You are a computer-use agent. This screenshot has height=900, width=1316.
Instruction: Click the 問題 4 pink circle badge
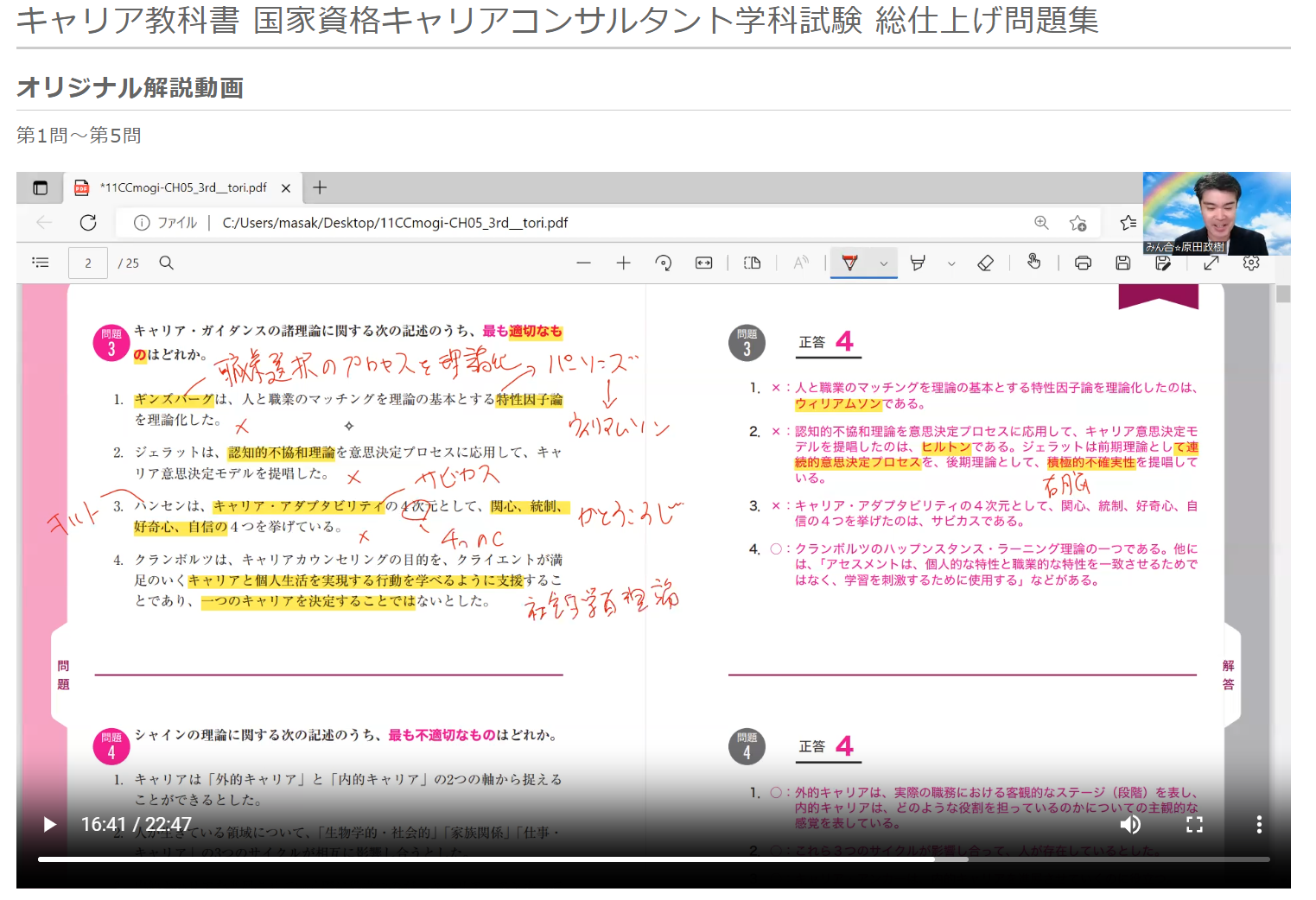tap(111, 746)
